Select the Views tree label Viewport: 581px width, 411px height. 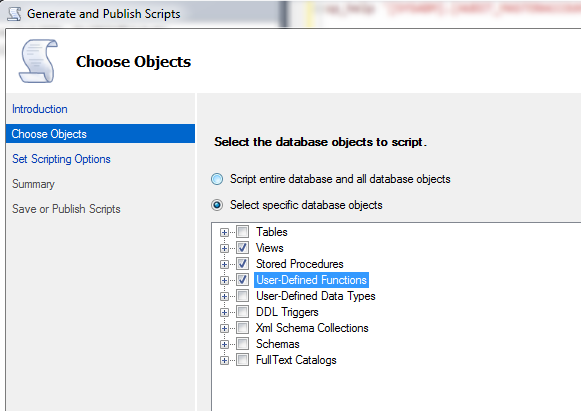tap(270, 248)
